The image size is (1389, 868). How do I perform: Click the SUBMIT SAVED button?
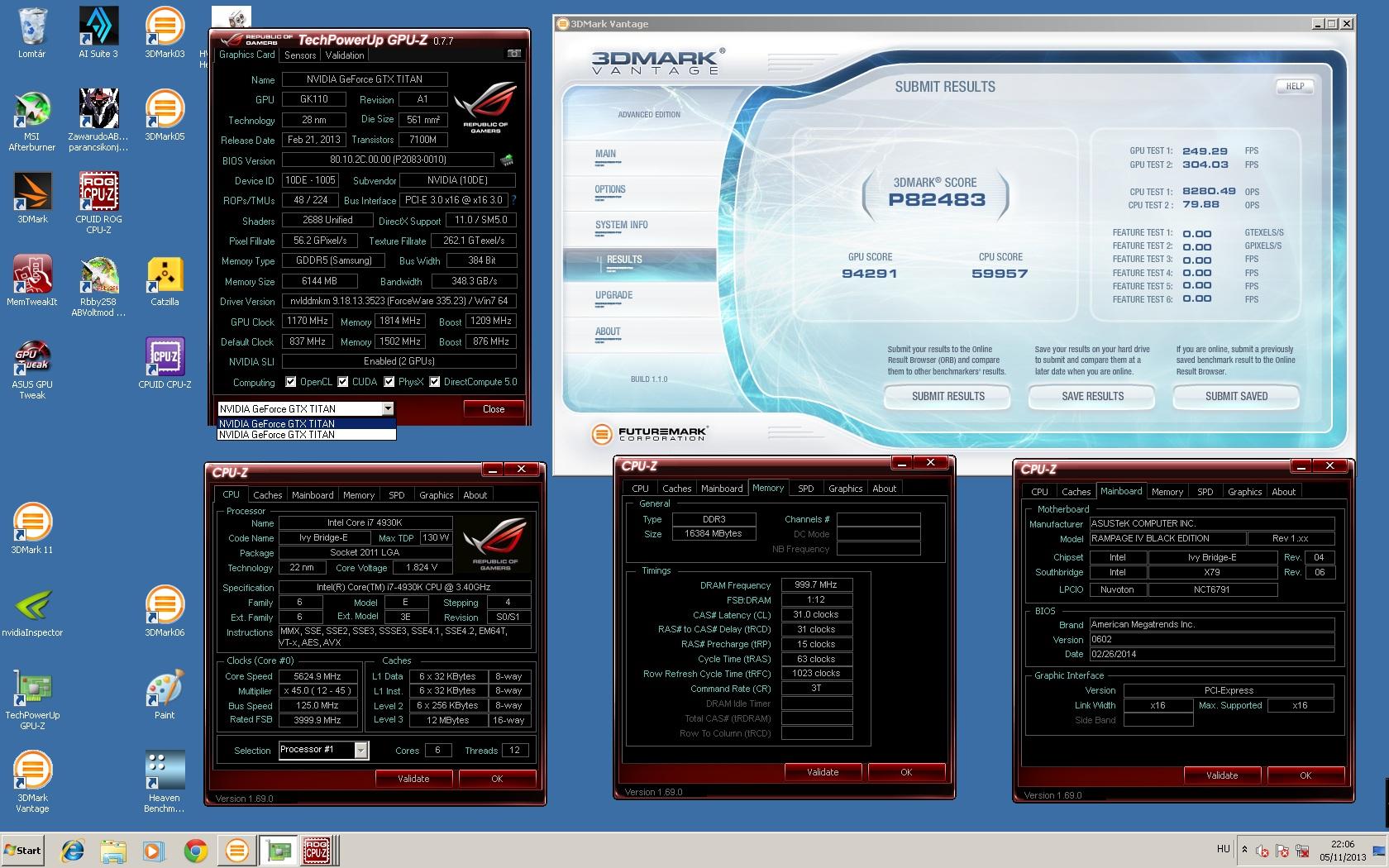pos(1236,397)
